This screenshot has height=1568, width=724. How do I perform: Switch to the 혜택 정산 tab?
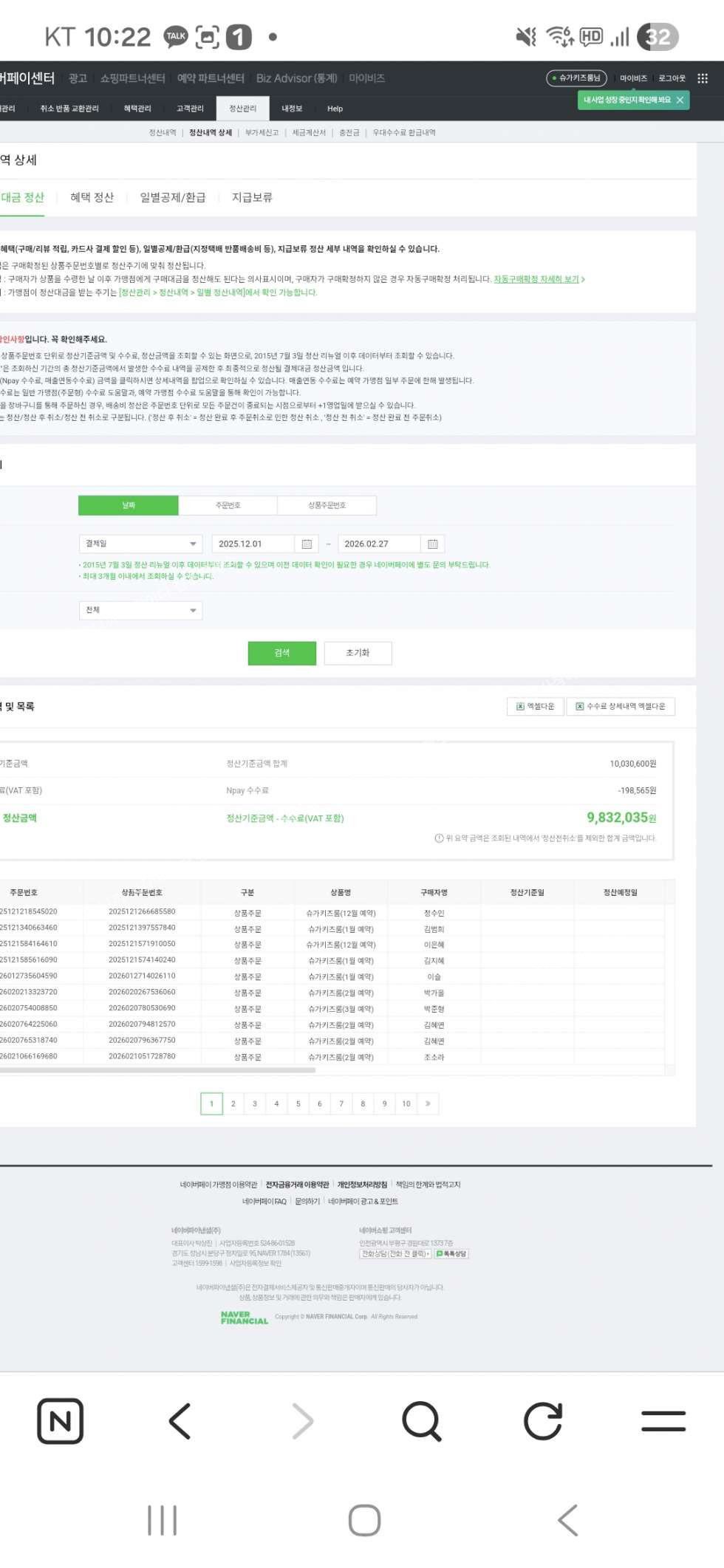[92, 197]
